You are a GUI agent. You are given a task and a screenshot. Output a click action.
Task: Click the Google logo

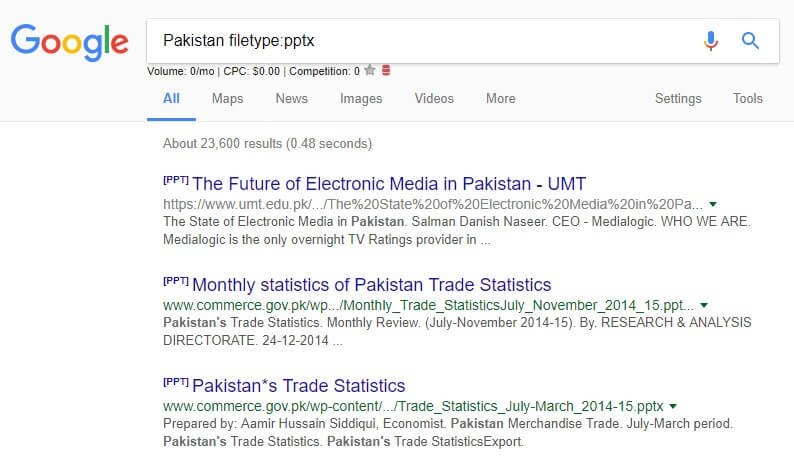click(x=69, y=41)
